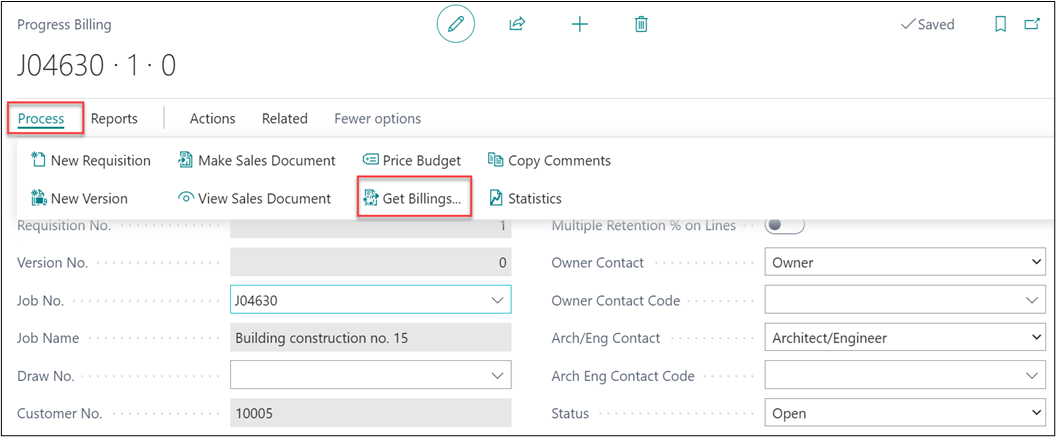Screen dimensions: 1056x437
Task: Click the trash delete icon
Action: pos(641,25)
